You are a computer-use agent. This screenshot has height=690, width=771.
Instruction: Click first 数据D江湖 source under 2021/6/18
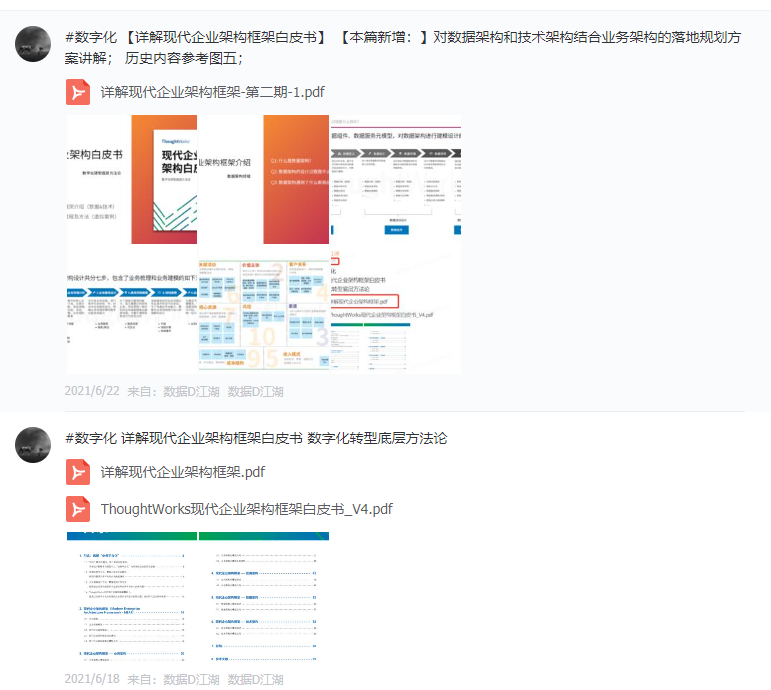(x=191, y=679)
